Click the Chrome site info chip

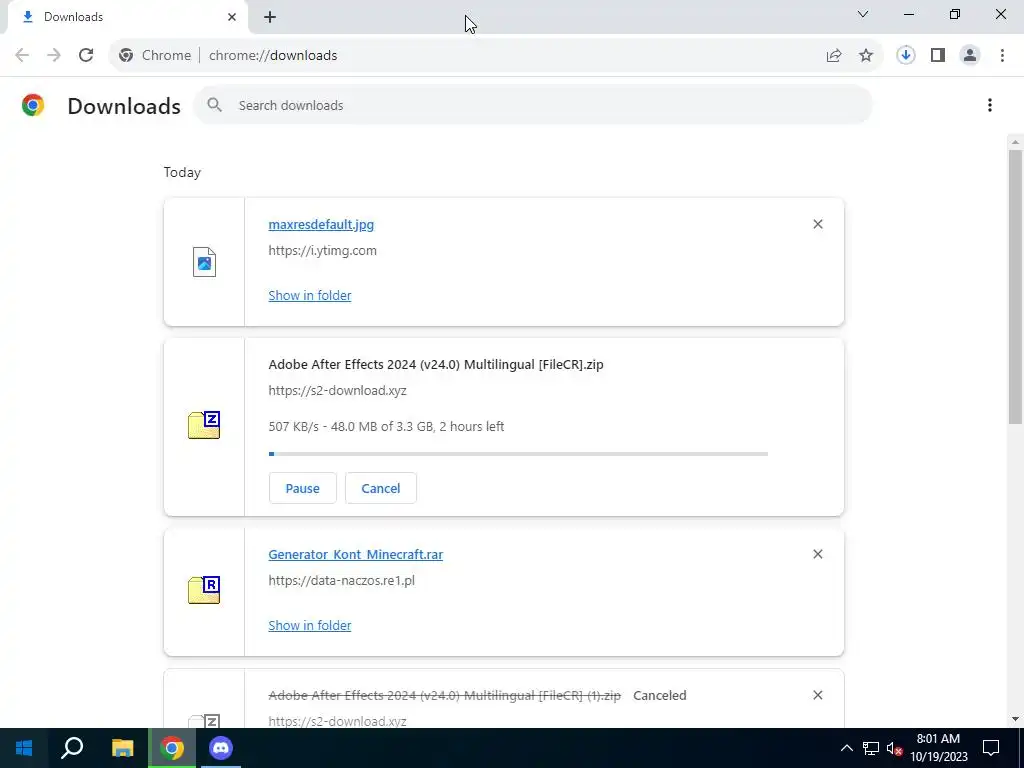click(x=155, y=56)
